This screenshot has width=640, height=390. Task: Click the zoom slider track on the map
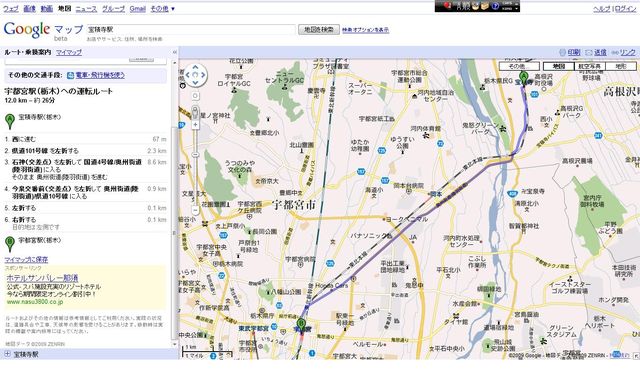195,167
